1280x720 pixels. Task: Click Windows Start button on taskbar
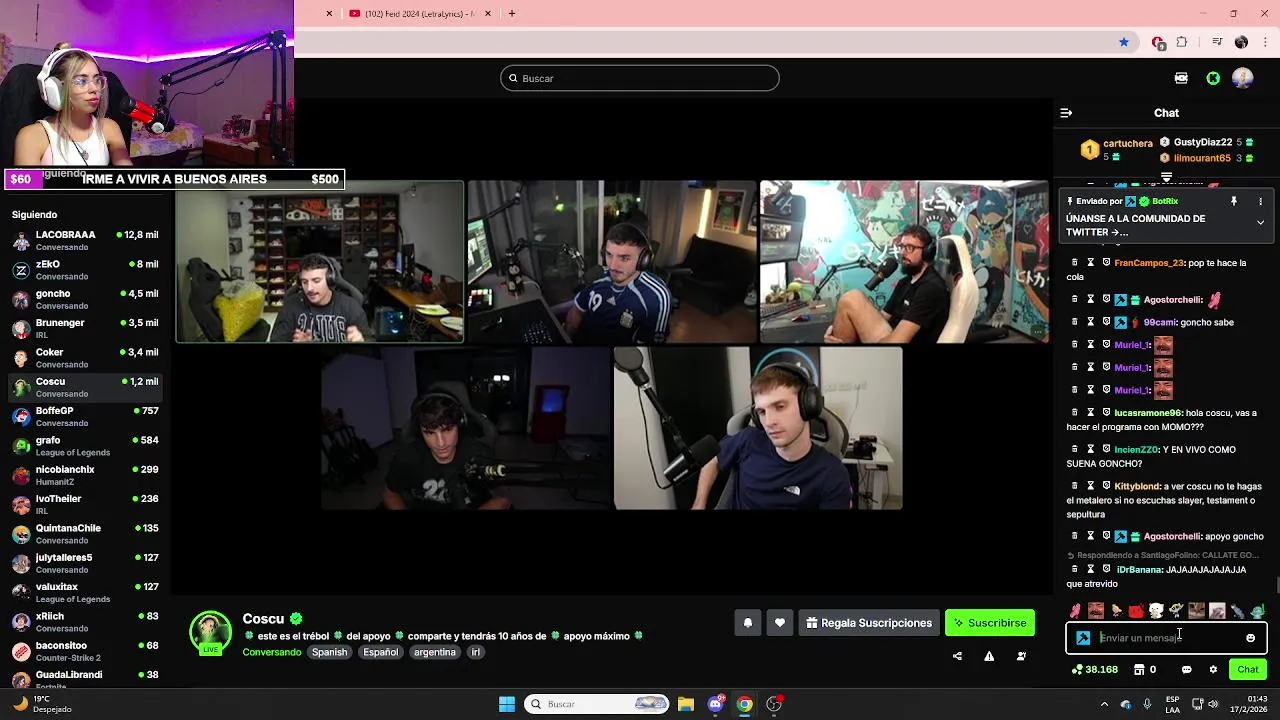click(x=507, y=704)
